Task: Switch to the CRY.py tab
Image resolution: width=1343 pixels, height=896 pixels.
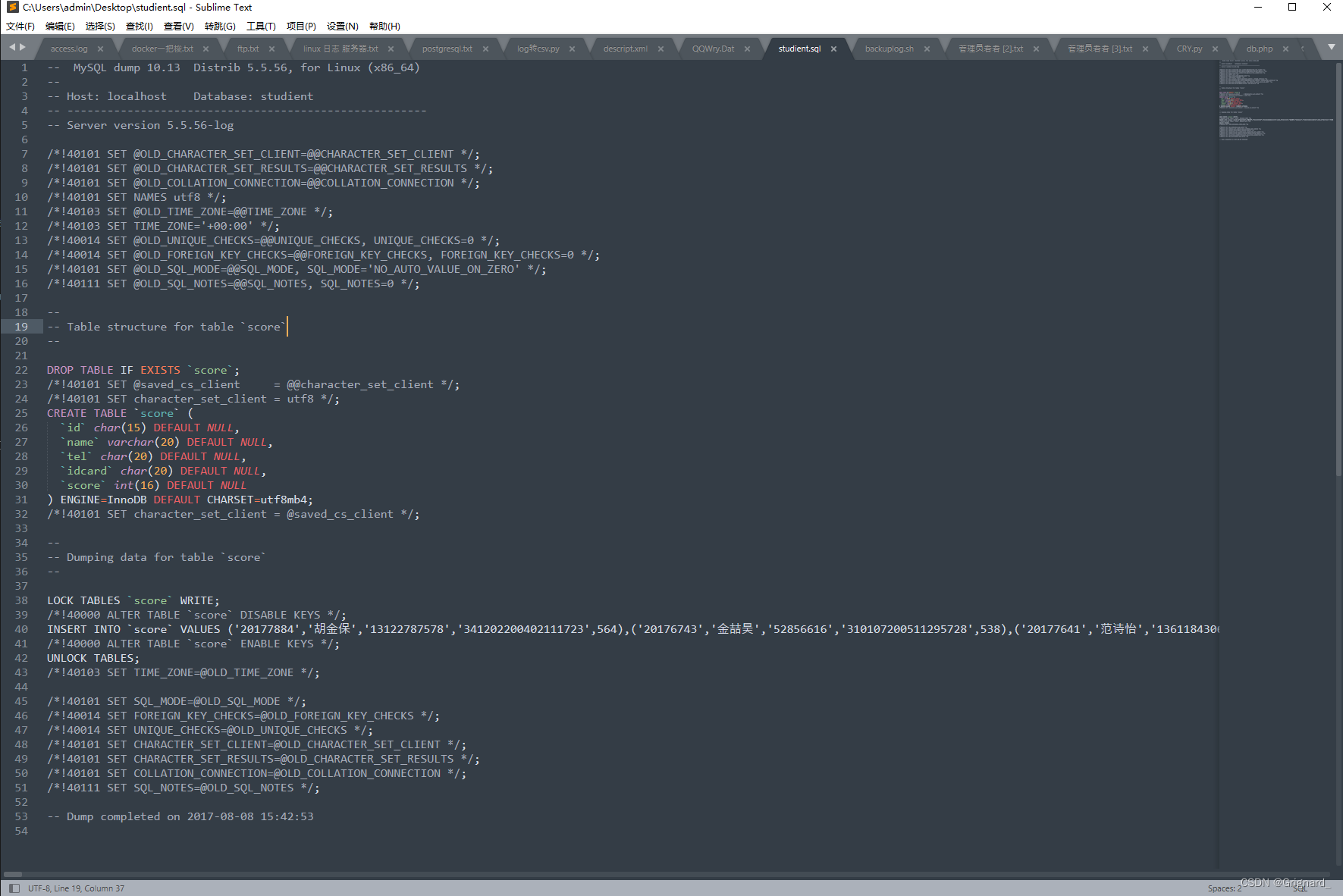Action: click(x=1189, y=49)
